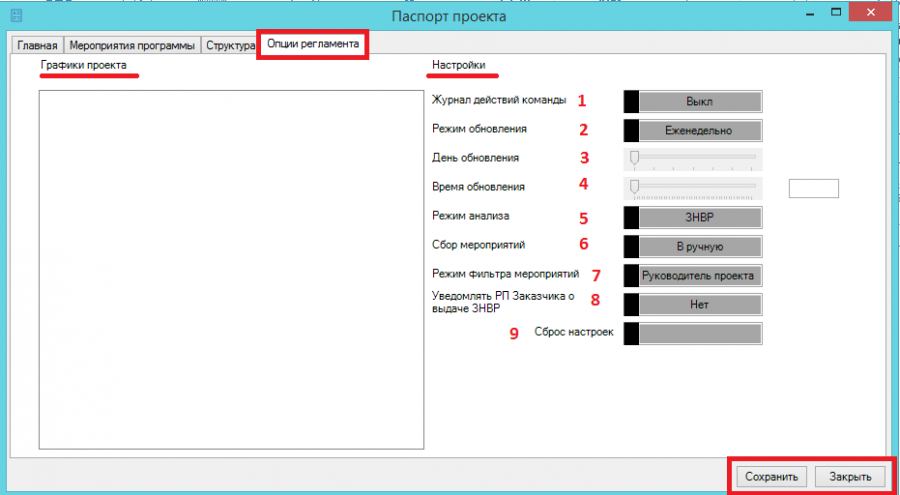Toggle Журнал действий команды switch showing Выкл
Screen dimensions: 900x495
tap(693, 102)
